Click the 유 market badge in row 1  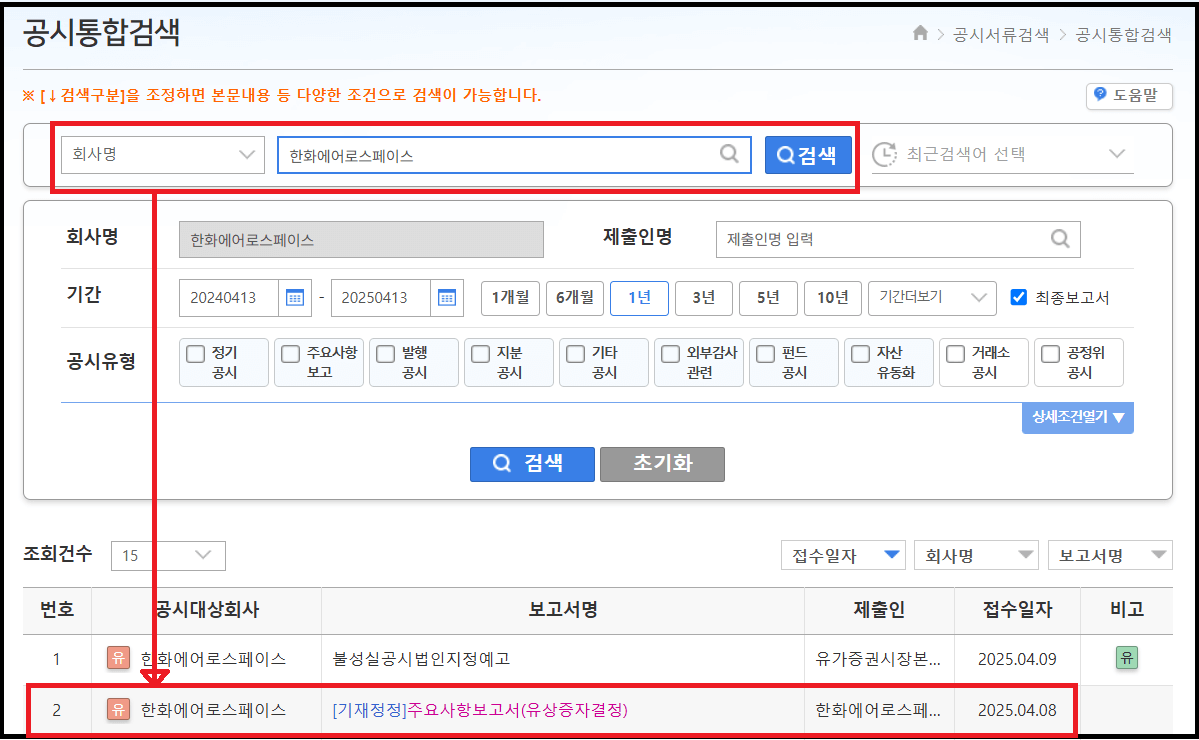click(119, 658)
